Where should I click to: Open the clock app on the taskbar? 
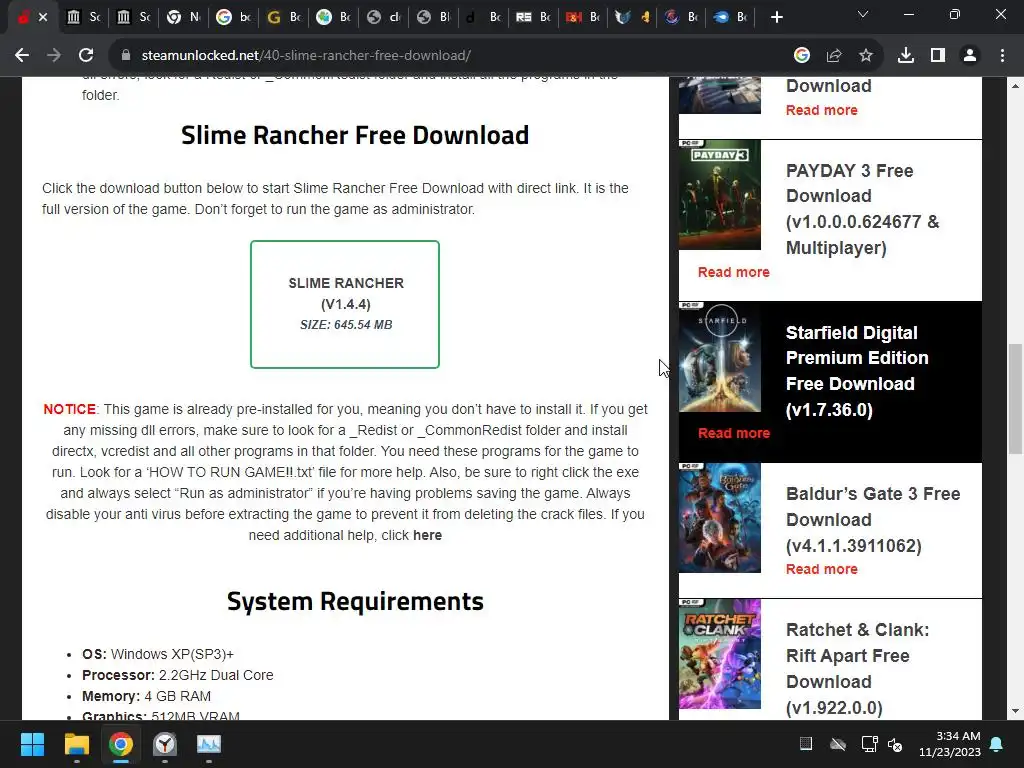click(165, 744)
